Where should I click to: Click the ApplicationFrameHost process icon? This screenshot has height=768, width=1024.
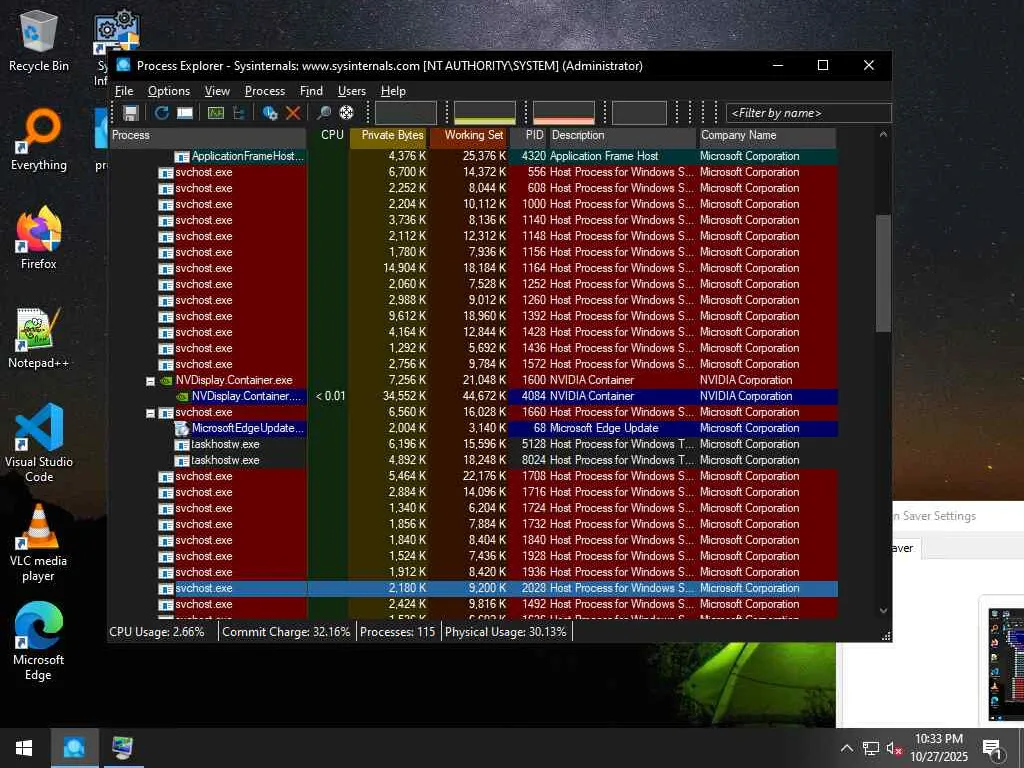point(182,156)
